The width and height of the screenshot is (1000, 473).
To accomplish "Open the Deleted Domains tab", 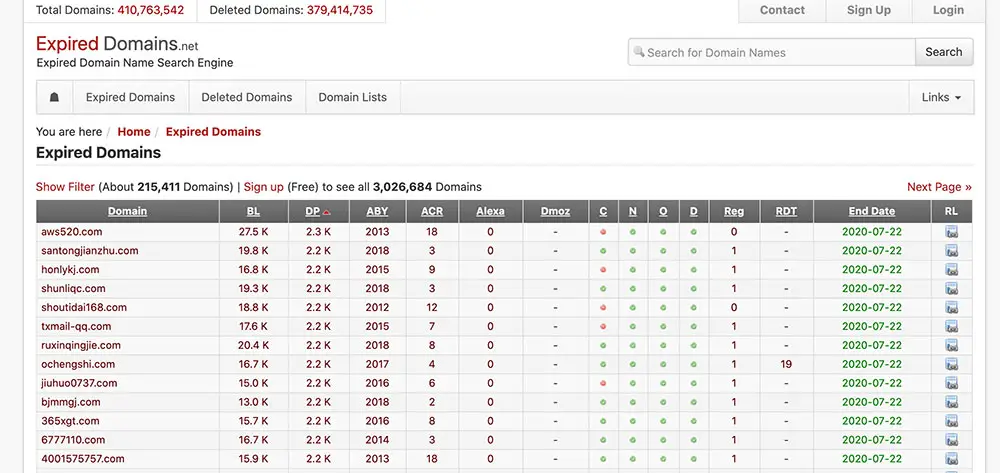I will pos(247,98).
